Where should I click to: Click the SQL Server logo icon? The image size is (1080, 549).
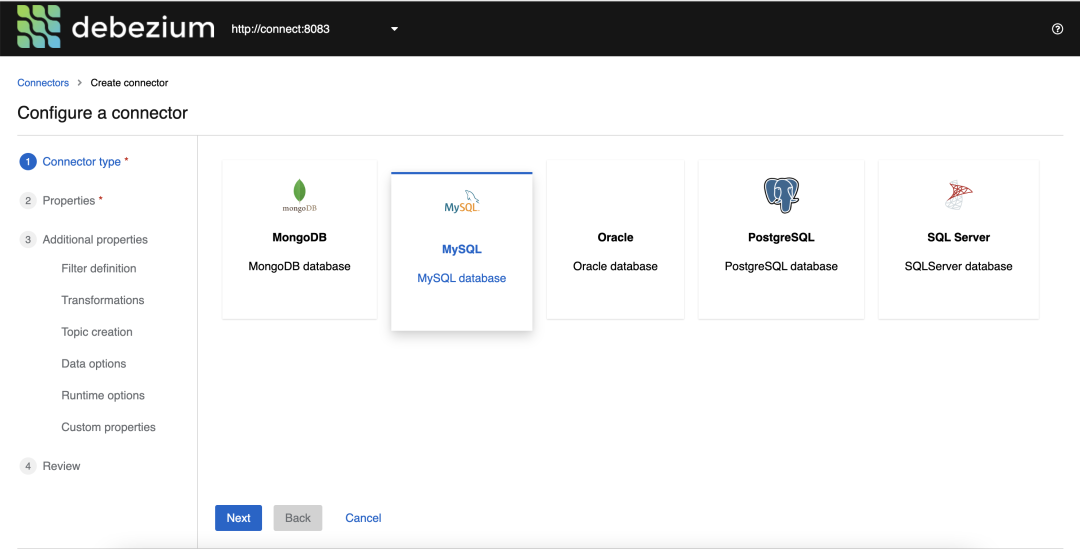[x=958, y=195]
